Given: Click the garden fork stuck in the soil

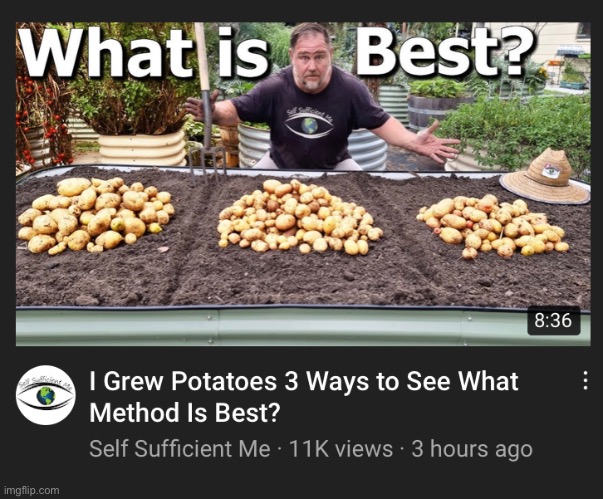Looking at the screenshot, I should (206, 103).
